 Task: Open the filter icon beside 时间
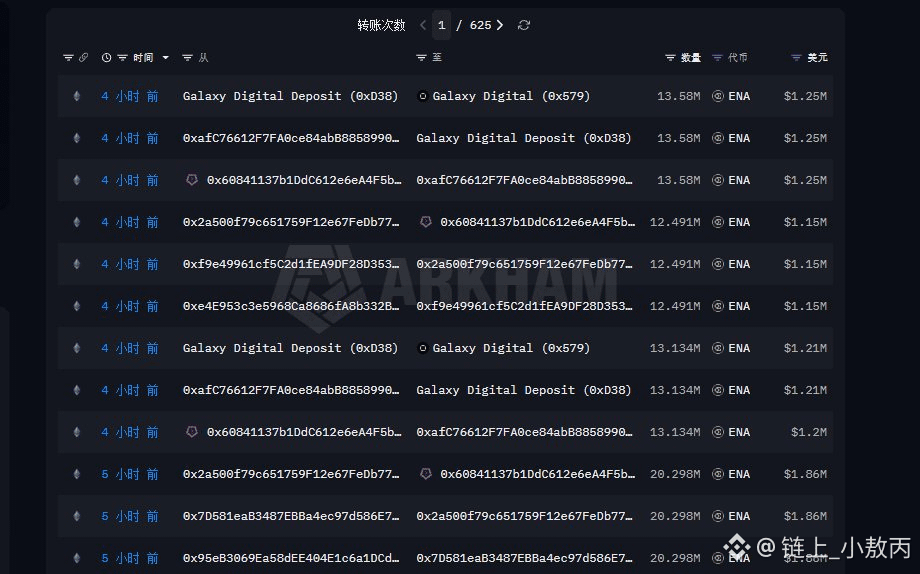click(122, 58)
